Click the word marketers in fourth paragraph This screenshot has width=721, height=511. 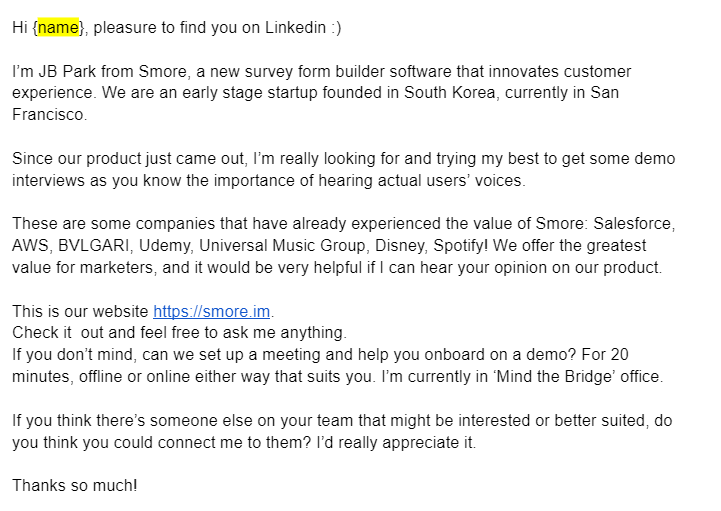tap(118, 268)
